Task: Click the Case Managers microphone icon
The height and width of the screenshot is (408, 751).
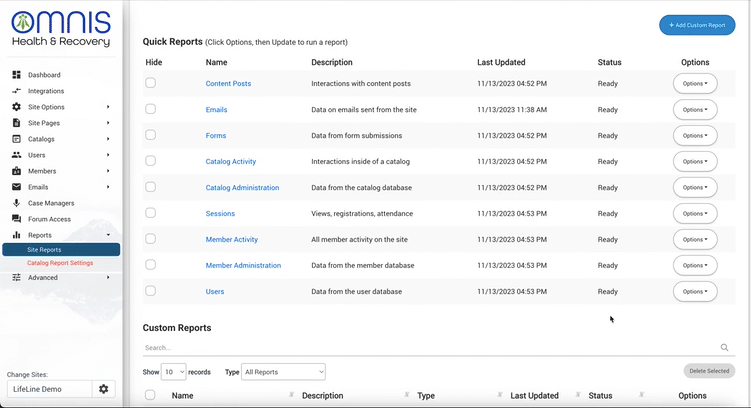Action: (16, 203)
